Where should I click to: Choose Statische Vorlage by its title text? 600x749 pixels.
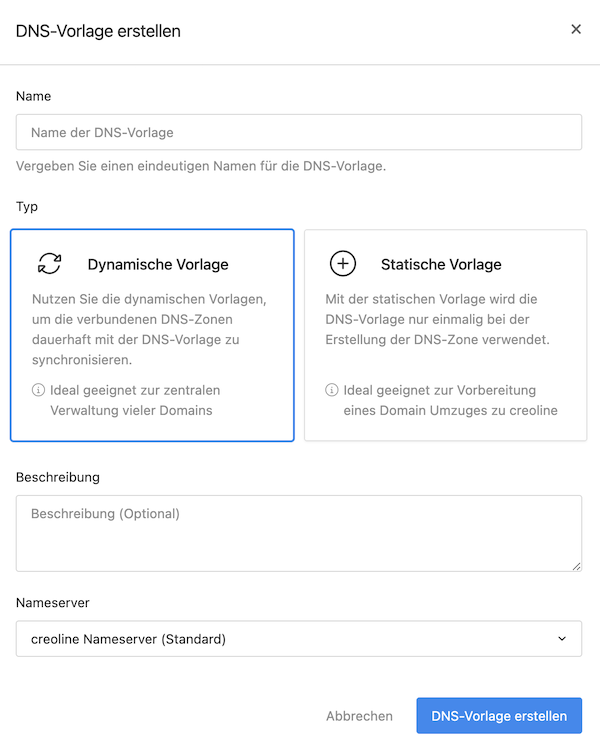[x=441, y=264]
